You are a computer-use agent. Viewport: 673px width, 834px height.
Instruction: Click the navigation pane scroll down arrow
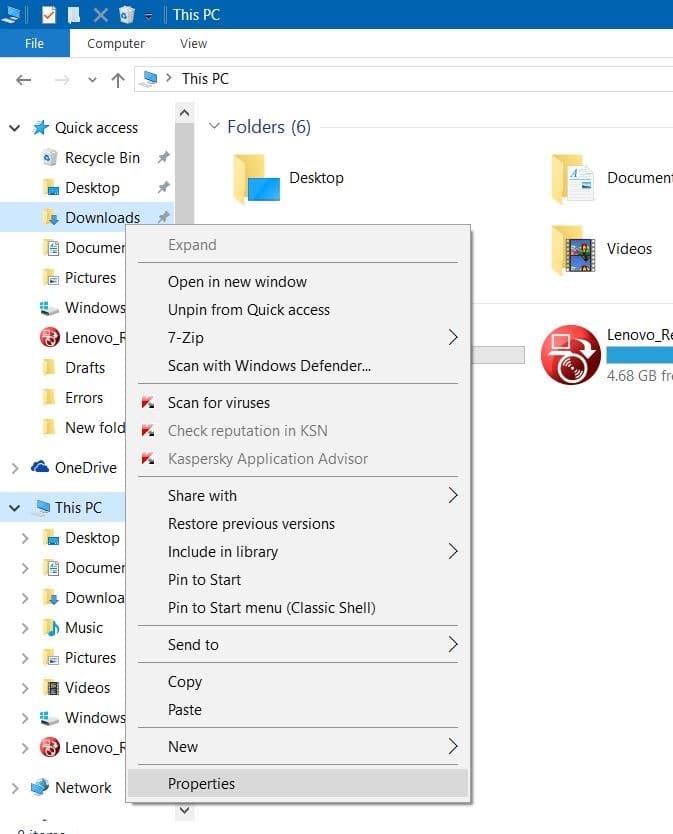[x=184, y=810]
